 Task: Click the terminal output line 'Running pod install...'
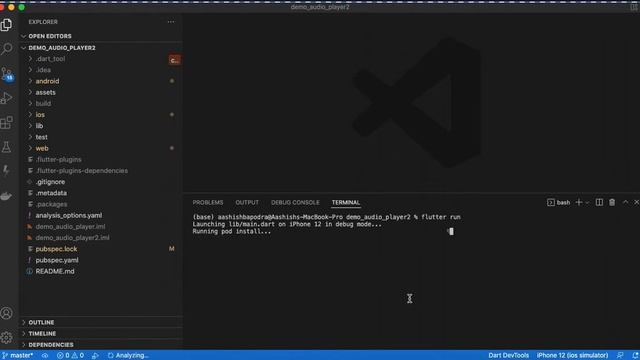[231, 231]
